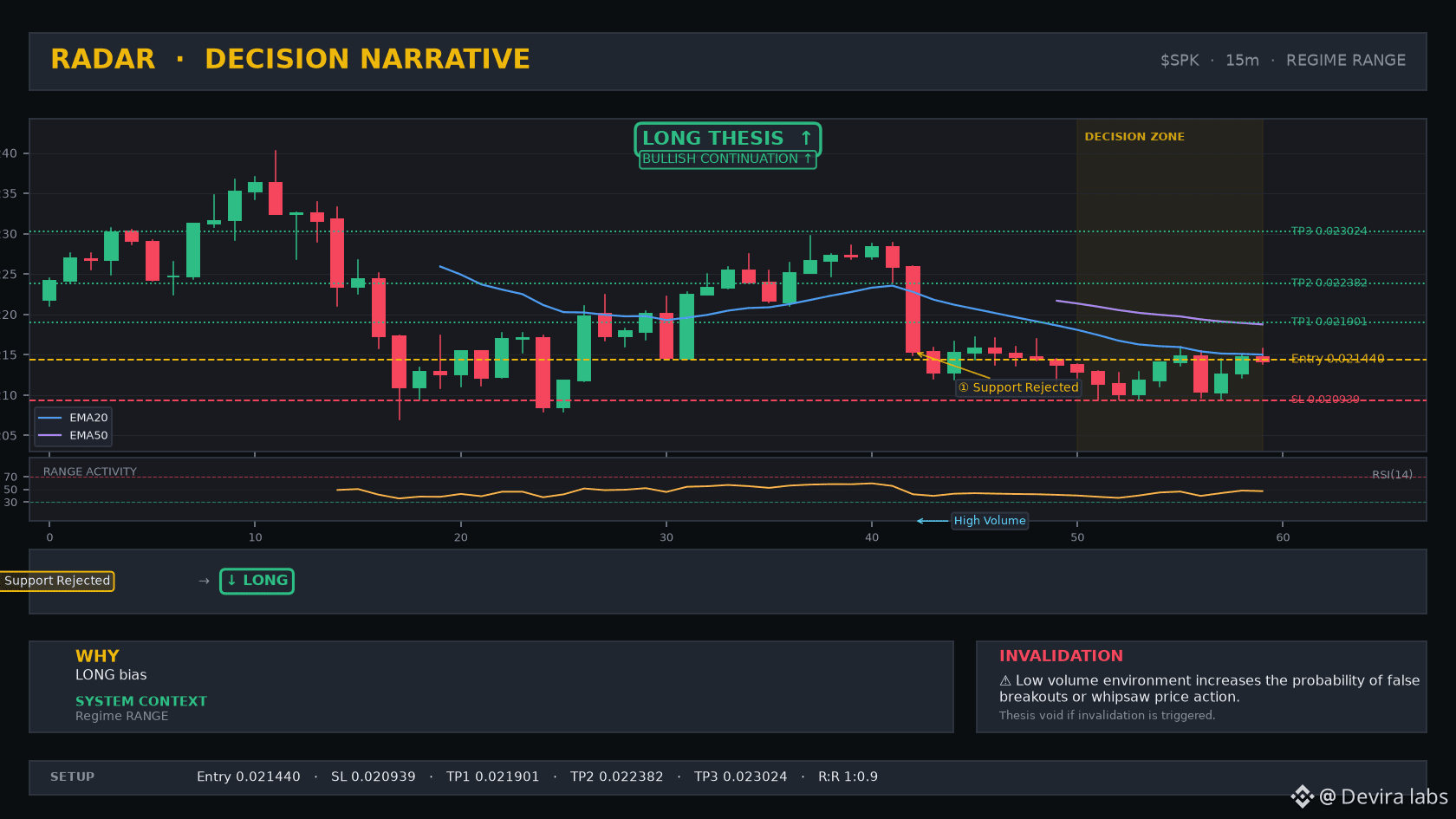Click the SYSTEM CONTEXT heading
This screenshot has width=1456, height=819.
click(141, 701)
